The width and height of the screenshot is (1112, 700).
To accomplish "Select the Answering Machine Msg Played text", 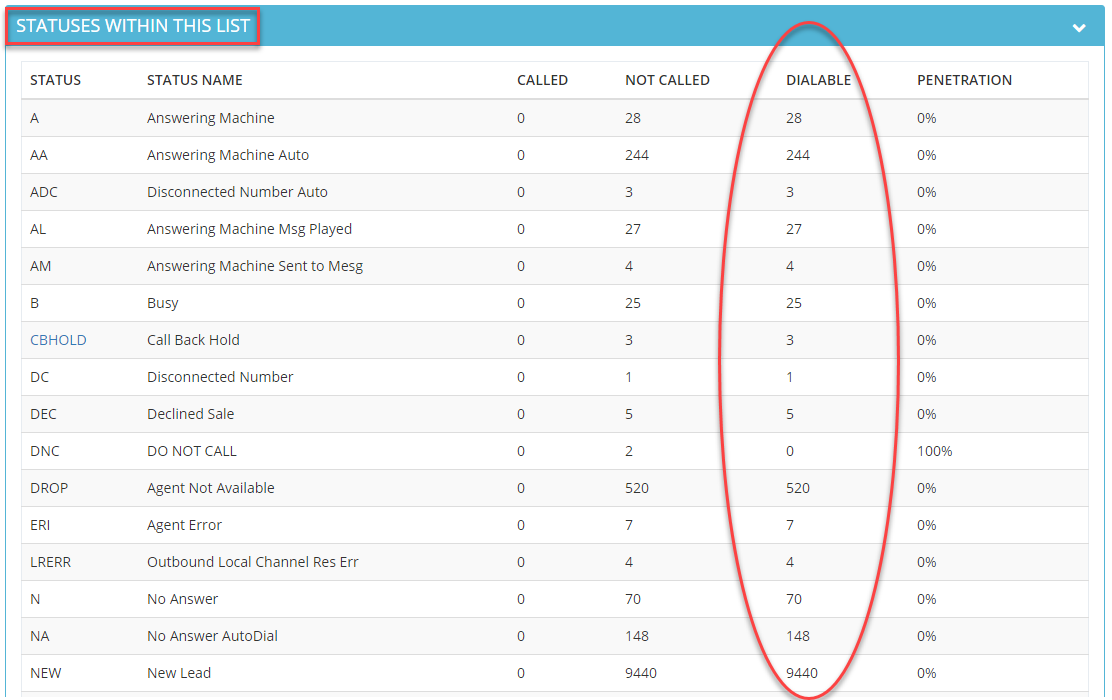I will click(x=249, y=229).
